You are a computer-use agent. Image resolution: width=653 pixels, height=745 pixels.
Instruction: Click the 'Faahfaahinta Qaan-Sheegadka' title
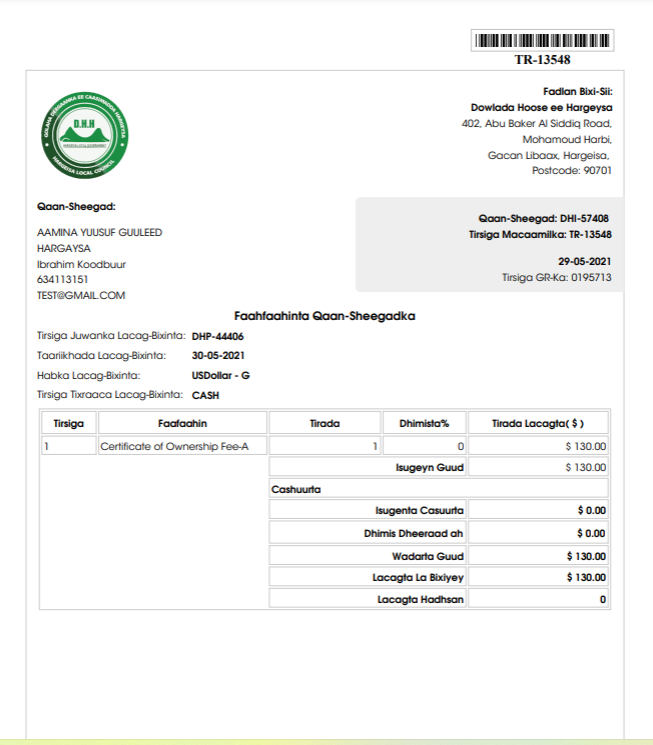click(325, 316)
